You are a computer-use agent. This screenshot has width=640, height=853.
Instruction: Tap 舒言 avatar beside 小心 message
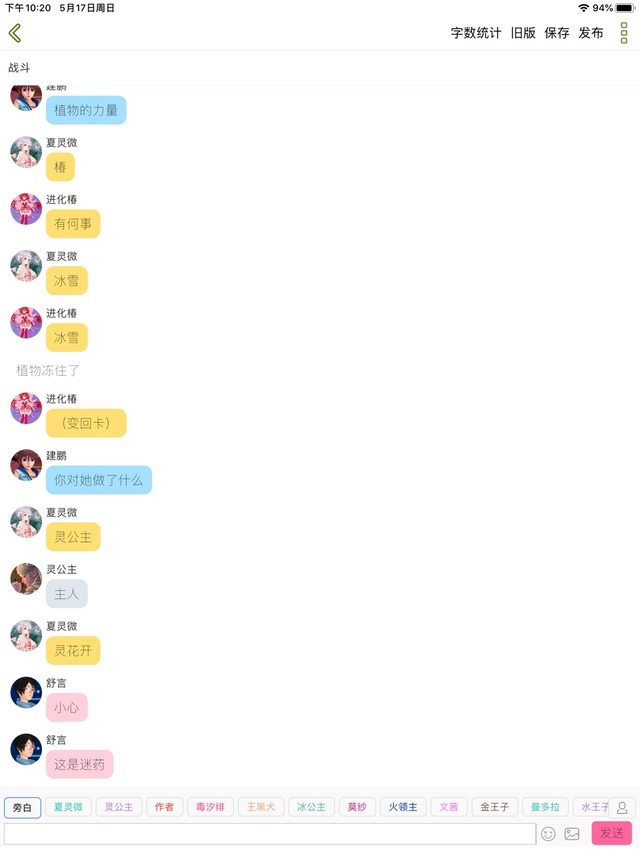pyautogui.click(x=26, y=693)
